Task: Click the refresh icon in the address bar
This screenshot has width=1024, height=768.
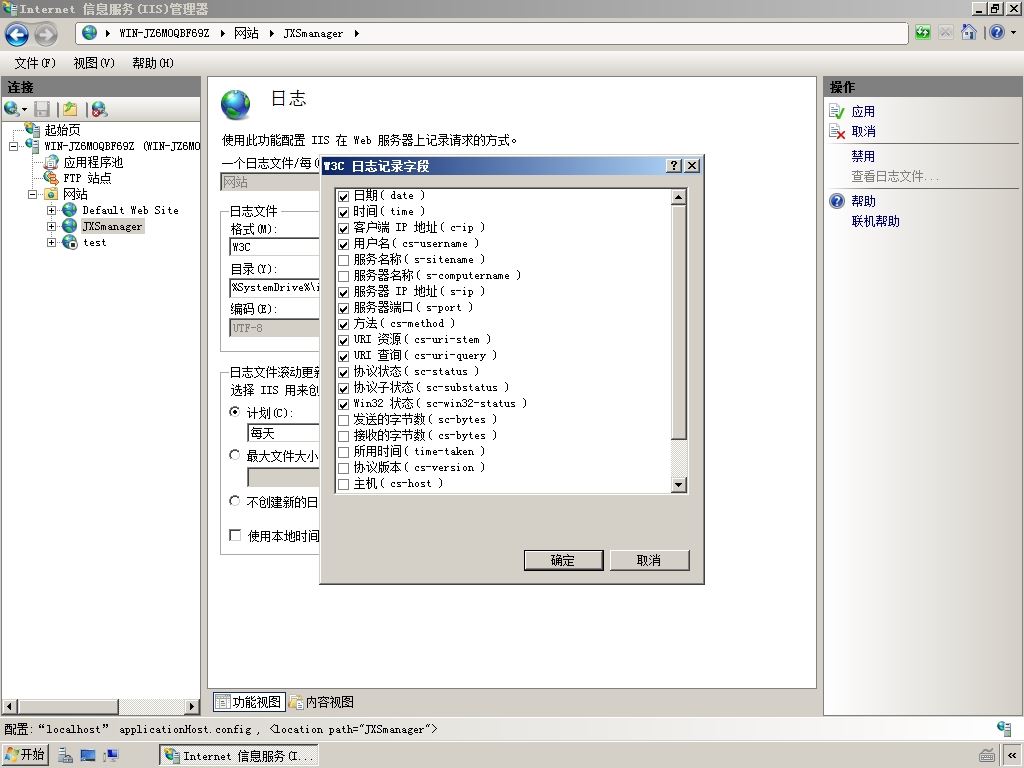Action: click(x=922, y=33)
